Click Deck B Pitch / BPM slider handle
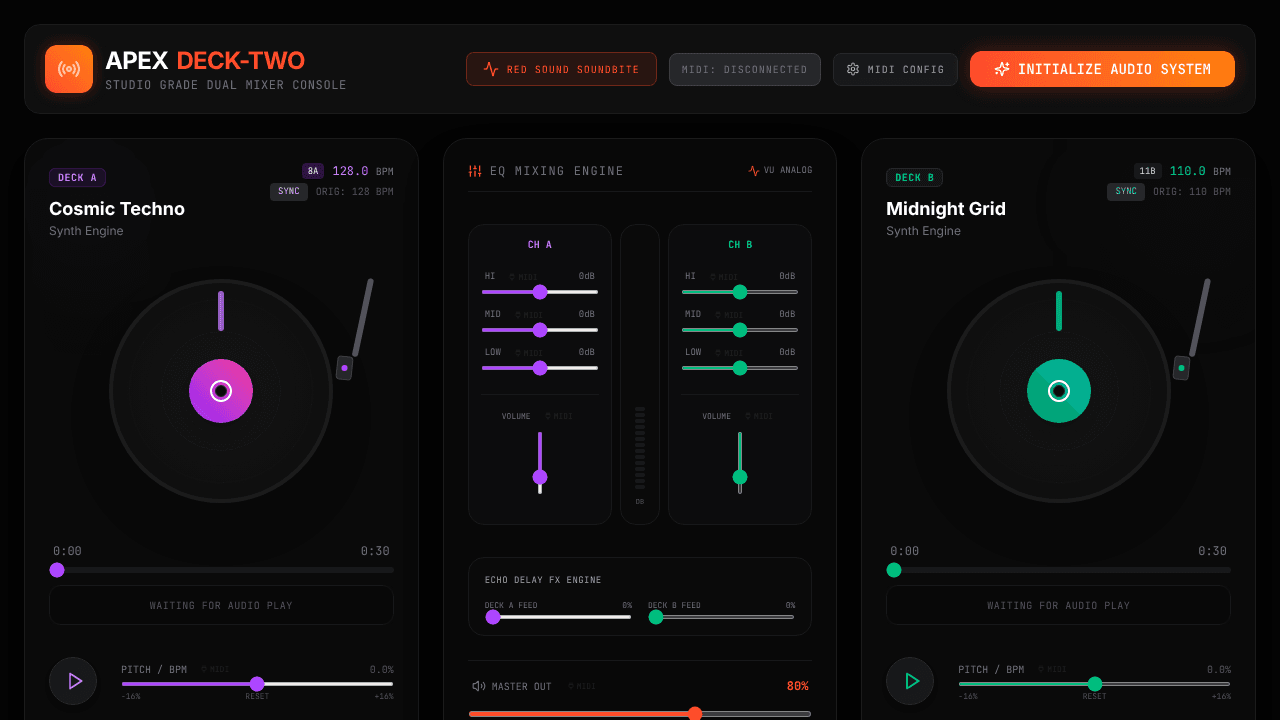1280x720 pixels. [1095, 684]
